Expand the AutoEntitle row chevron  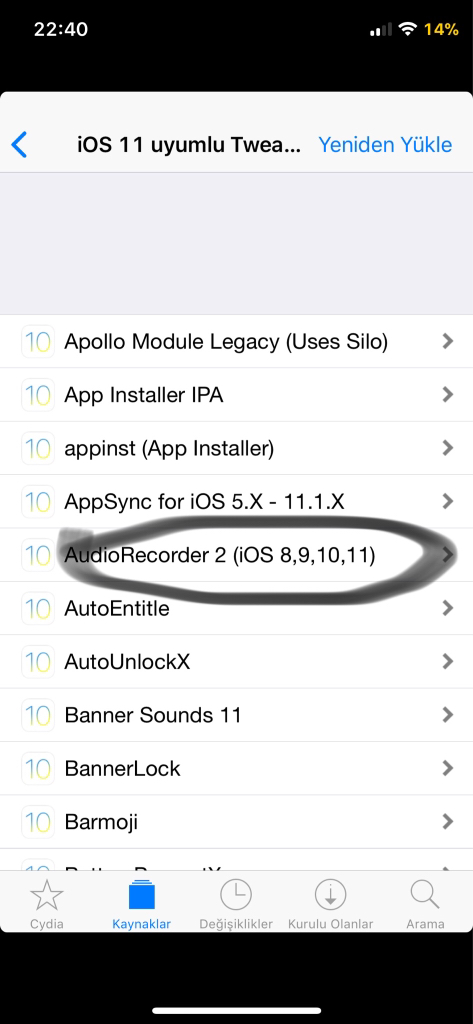(x=448, y=608)
